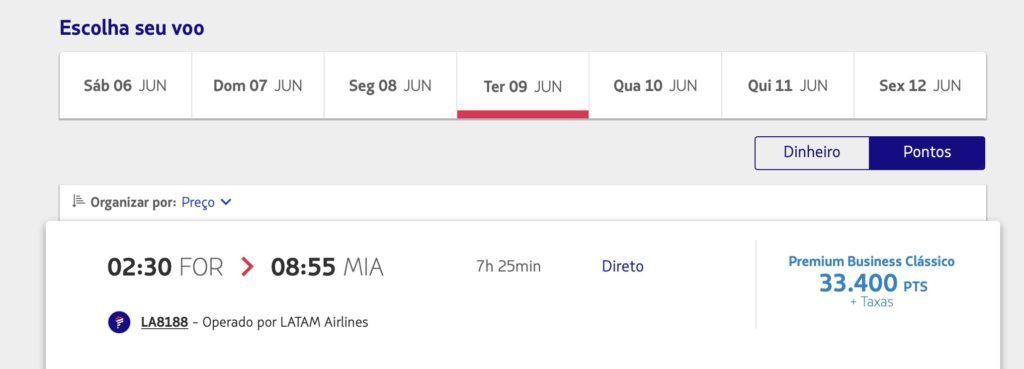
Task: Click the sort icon beside Organizar por
Action: pyautogui.click(x=78, y=201)
